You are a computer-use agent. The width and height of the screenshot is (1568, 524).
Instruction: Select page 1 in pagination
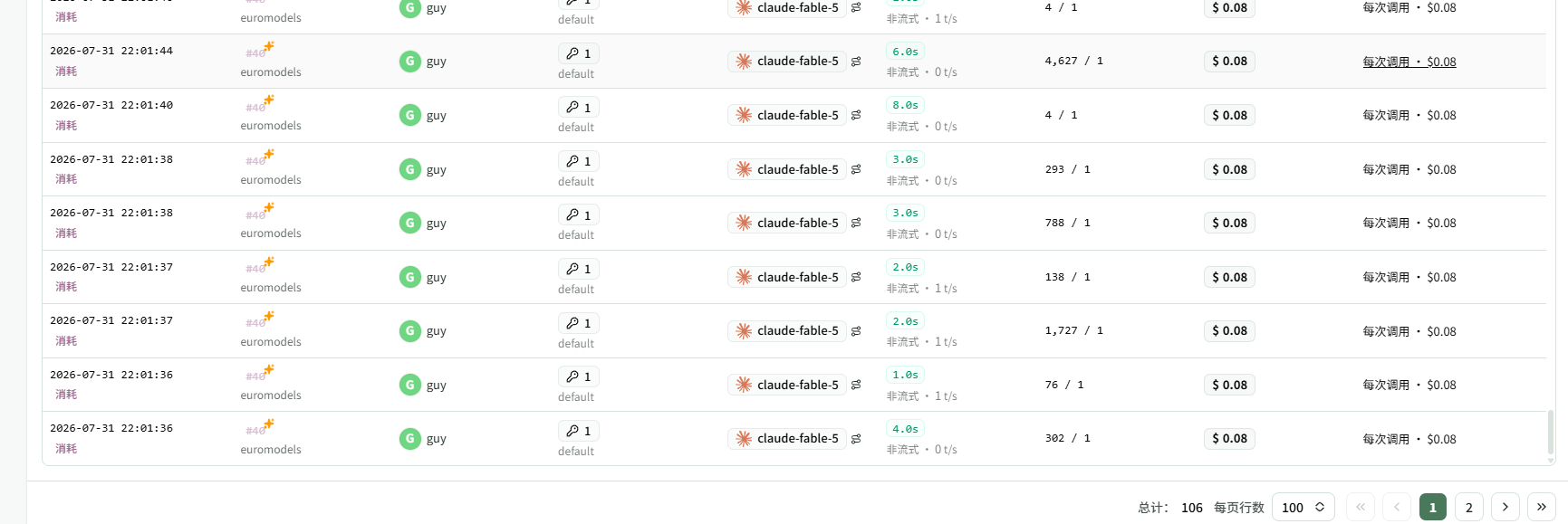(1433, 507)
